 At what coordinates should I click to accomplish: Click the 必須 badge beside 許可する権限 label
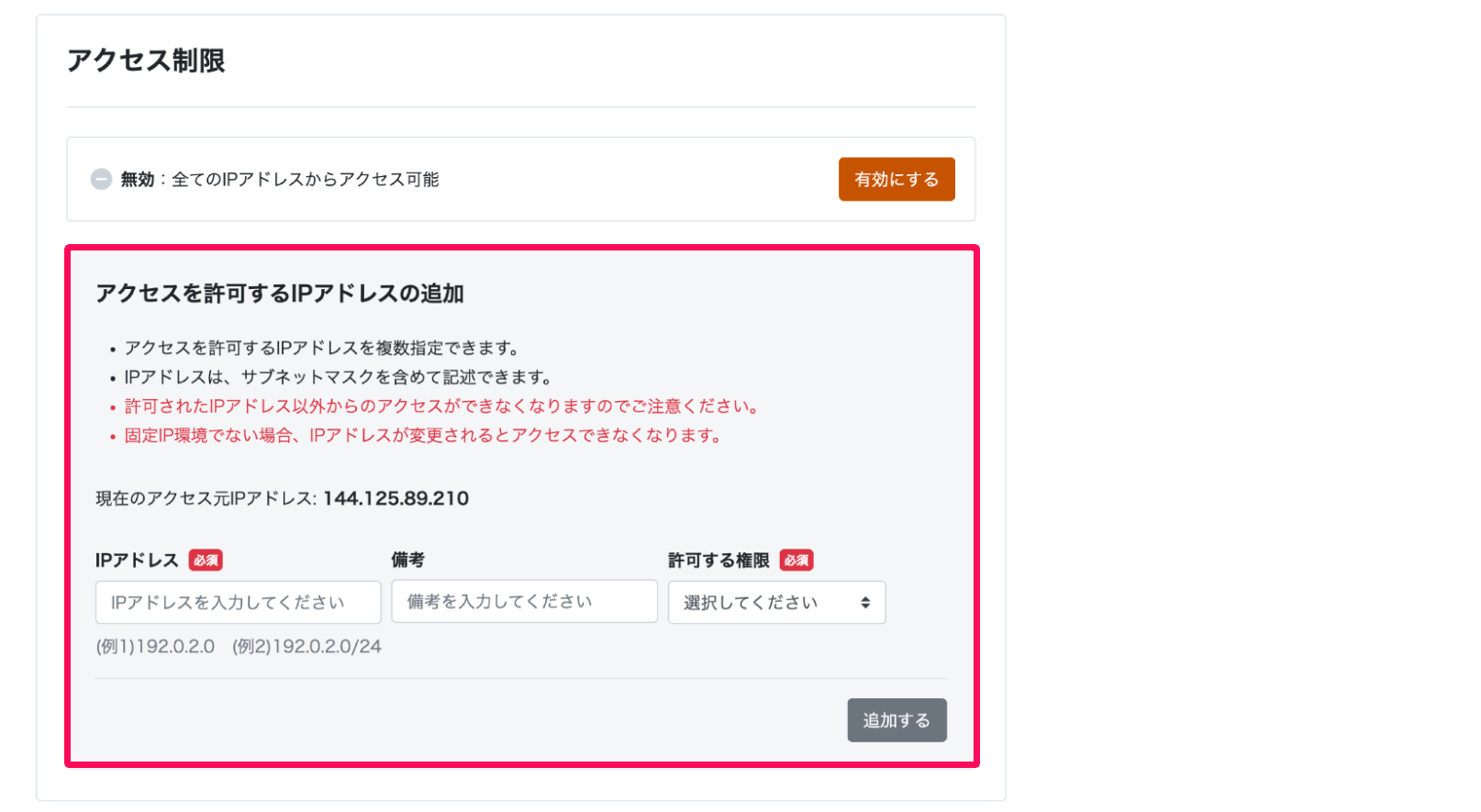(x=796, y=560)
